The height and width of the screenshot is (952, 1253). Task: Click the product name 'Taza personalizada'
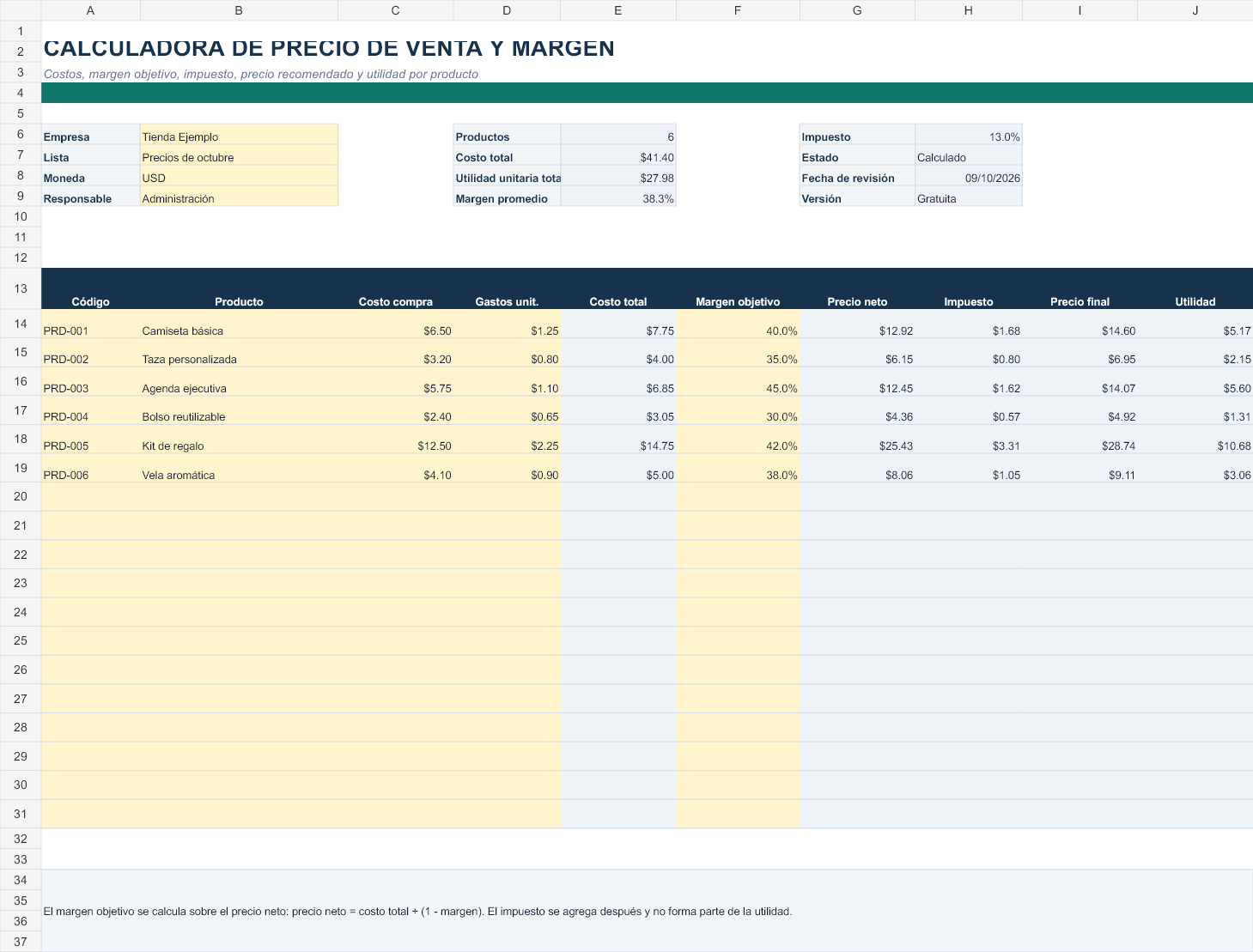(239, 354)
